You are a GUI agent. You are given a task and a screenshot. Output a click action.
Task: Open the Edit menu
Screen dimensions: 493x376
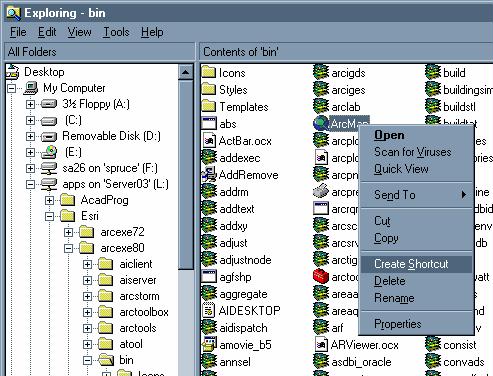[47, 32]
